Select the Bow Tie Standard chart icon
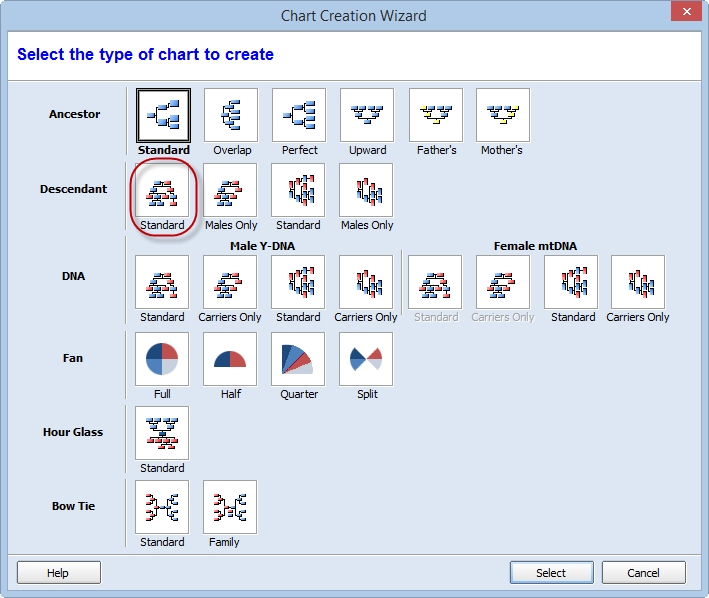Image resolution: width=709 pixels, height=598 pixels. [x=162, y=507]
